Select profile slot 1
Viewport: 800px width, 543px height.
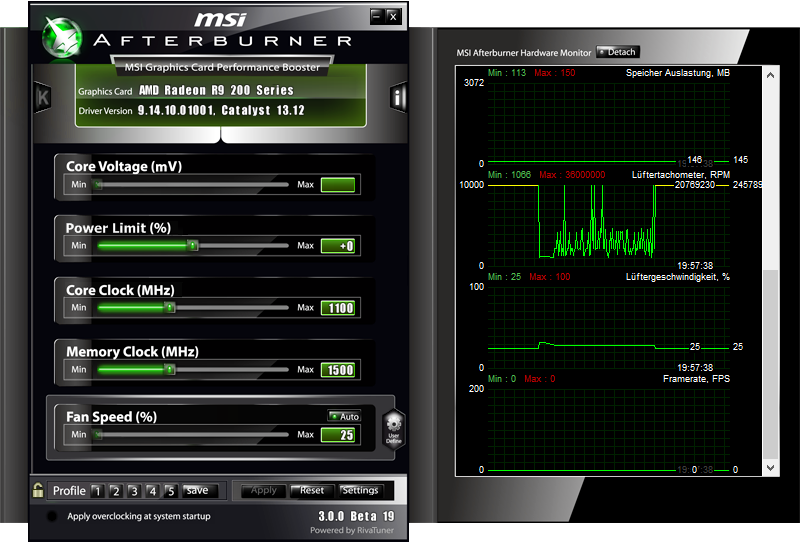coord(97,491)
